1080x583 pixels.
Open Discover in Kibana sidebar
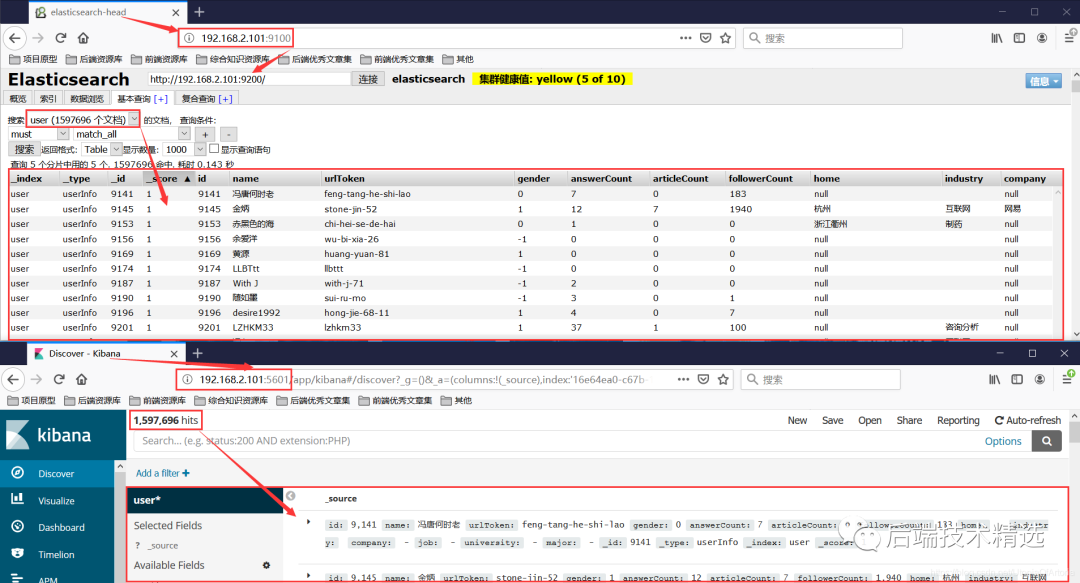click(56, 473)
